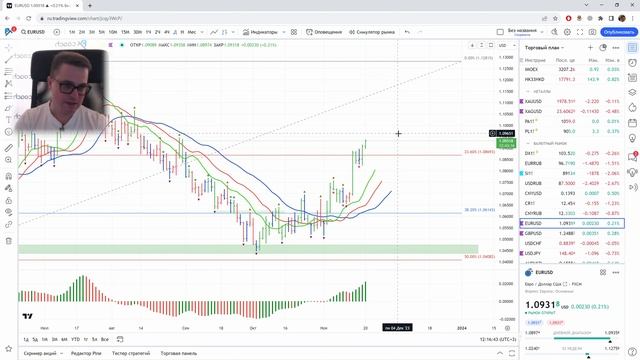Select the Все date range

(x=104, y=340)
